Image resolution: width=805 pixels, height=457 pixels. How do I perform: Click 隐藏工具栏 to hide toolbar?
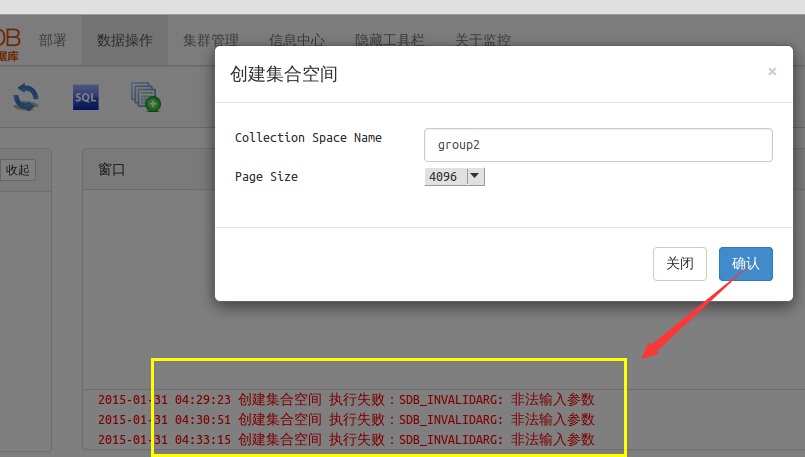(x=390, y=41)
